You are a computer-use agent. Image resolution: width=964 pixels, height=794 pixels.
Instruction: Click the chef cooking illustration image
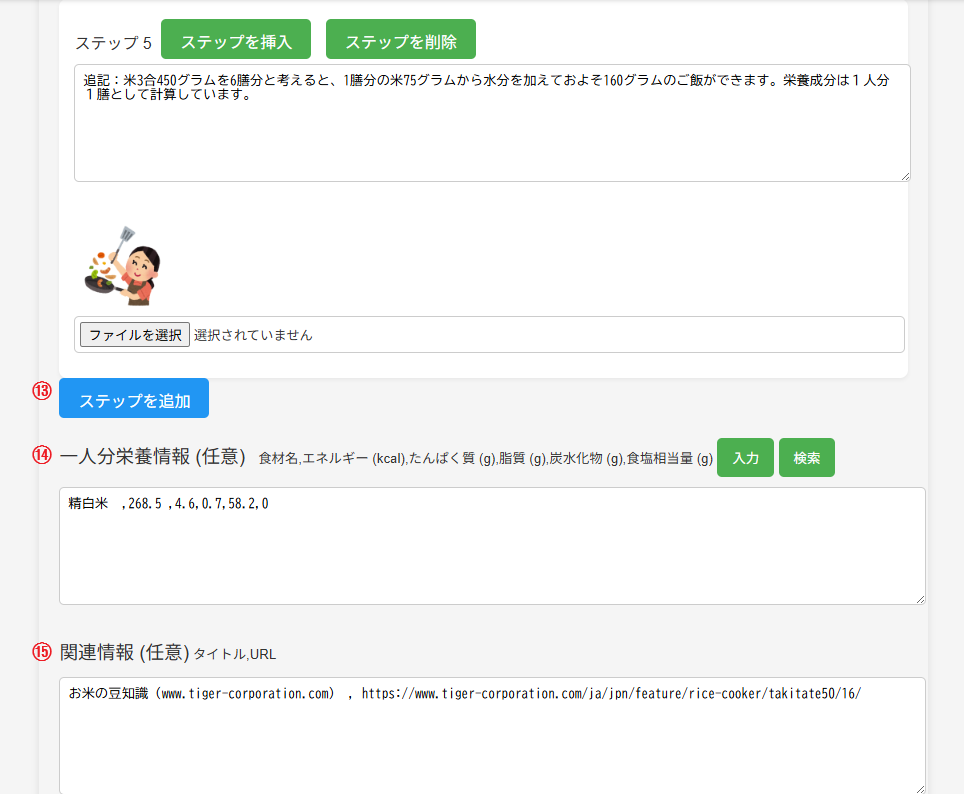point(121,264)
